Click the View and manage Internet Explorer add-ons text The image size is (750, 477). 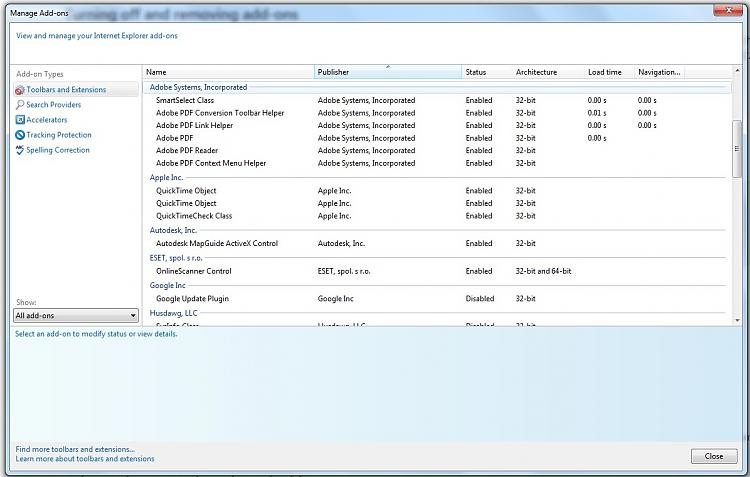coord(97,36)
